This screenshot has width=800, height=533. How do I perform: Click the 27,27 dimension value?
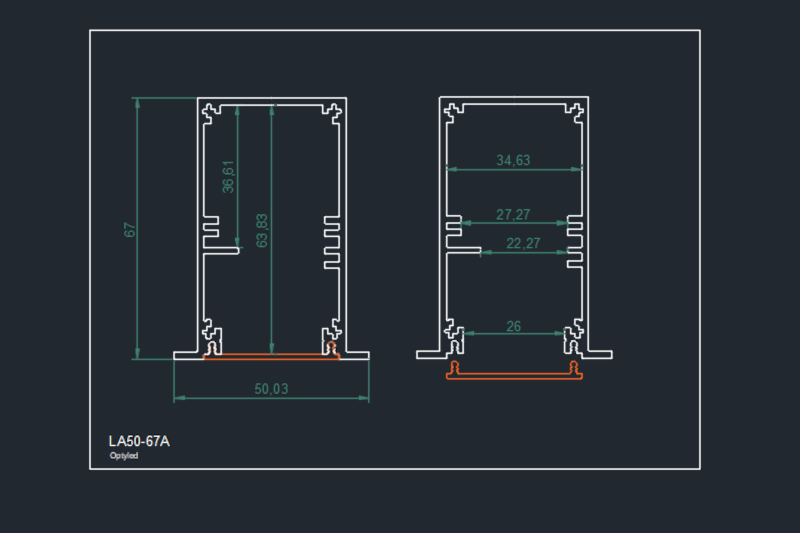pos(513,214)
